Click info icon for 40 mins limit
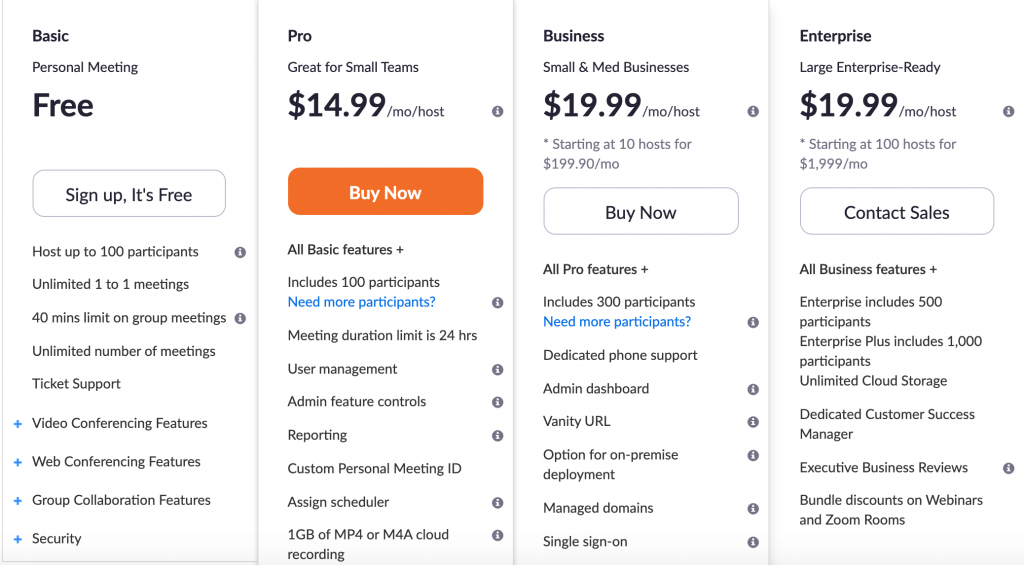This screenshot has height=565, width=1024. 240,319
